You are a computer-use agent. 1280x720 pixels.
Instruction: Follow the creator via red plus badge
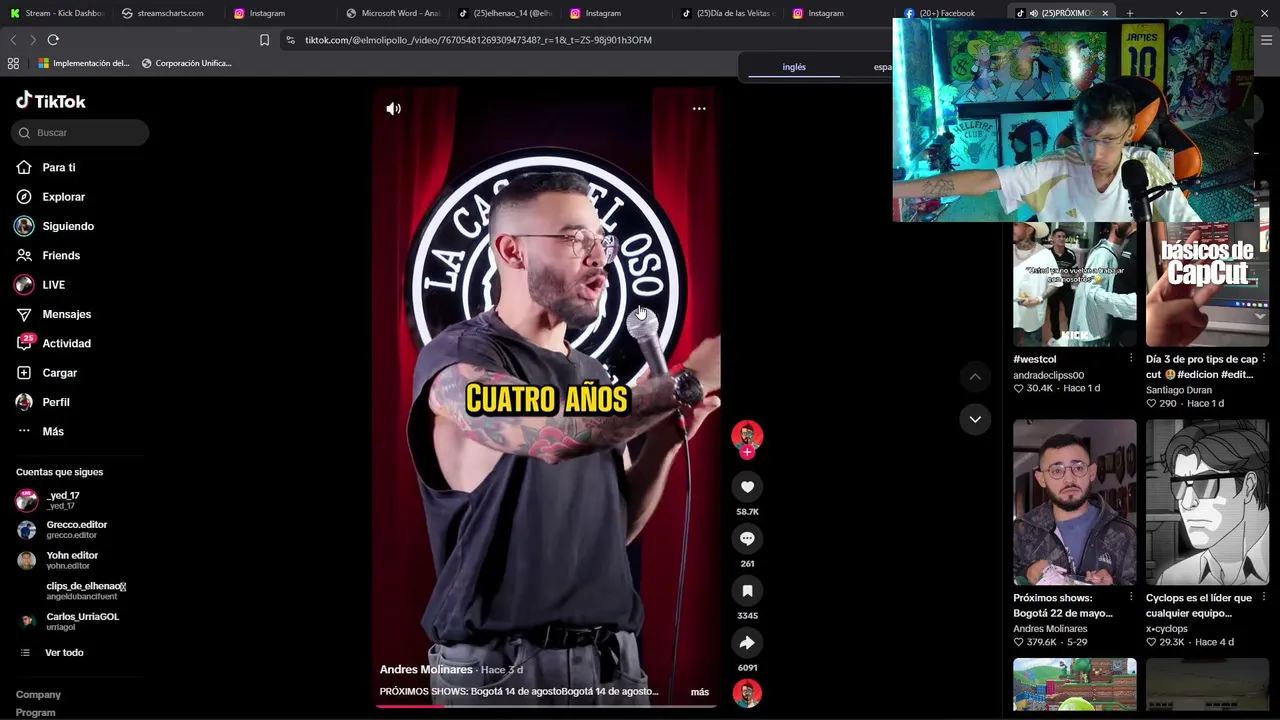coord(747,452)
